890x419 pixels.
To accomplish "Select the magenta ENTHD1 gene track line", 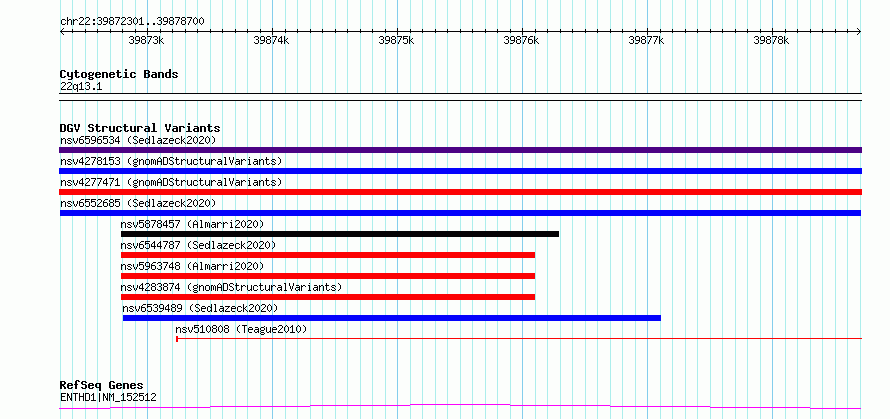I will point(460,407).
